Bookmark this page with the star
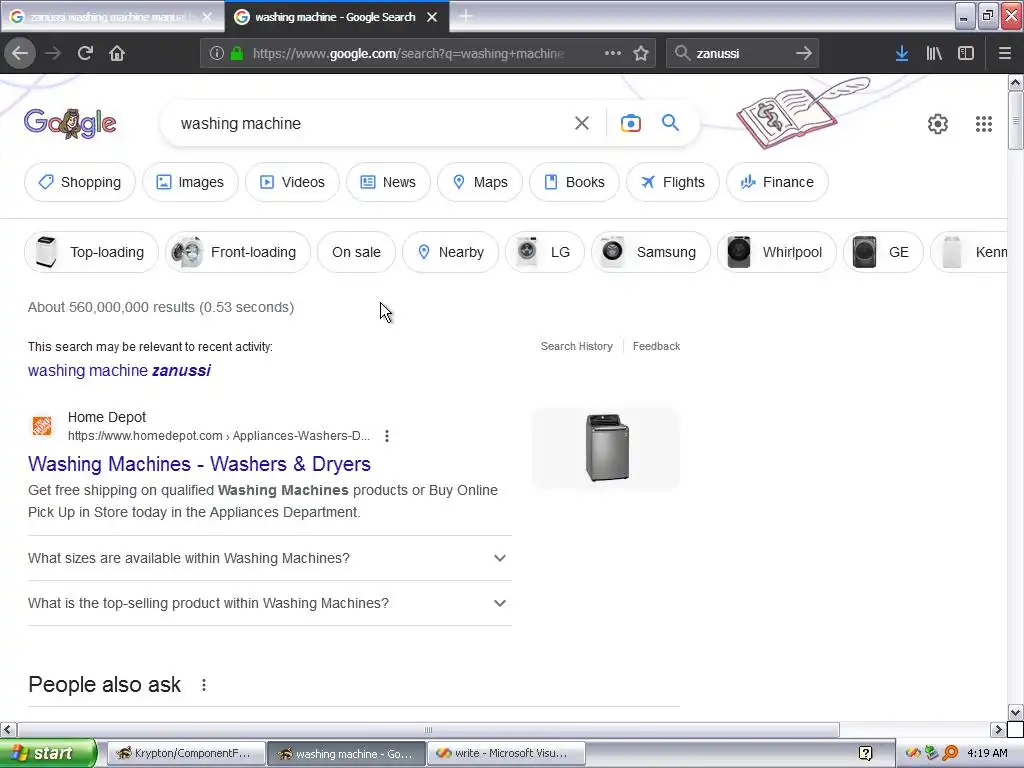 (641, 53)
